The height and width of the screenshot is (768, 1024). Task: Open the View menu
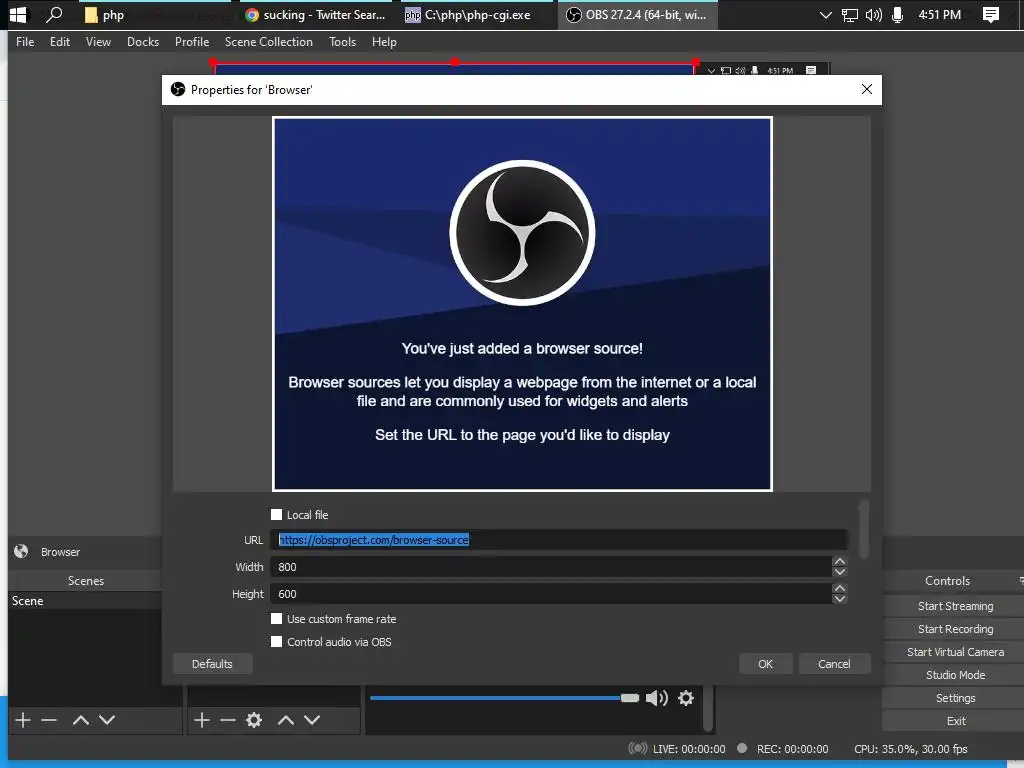click(98, 42)
